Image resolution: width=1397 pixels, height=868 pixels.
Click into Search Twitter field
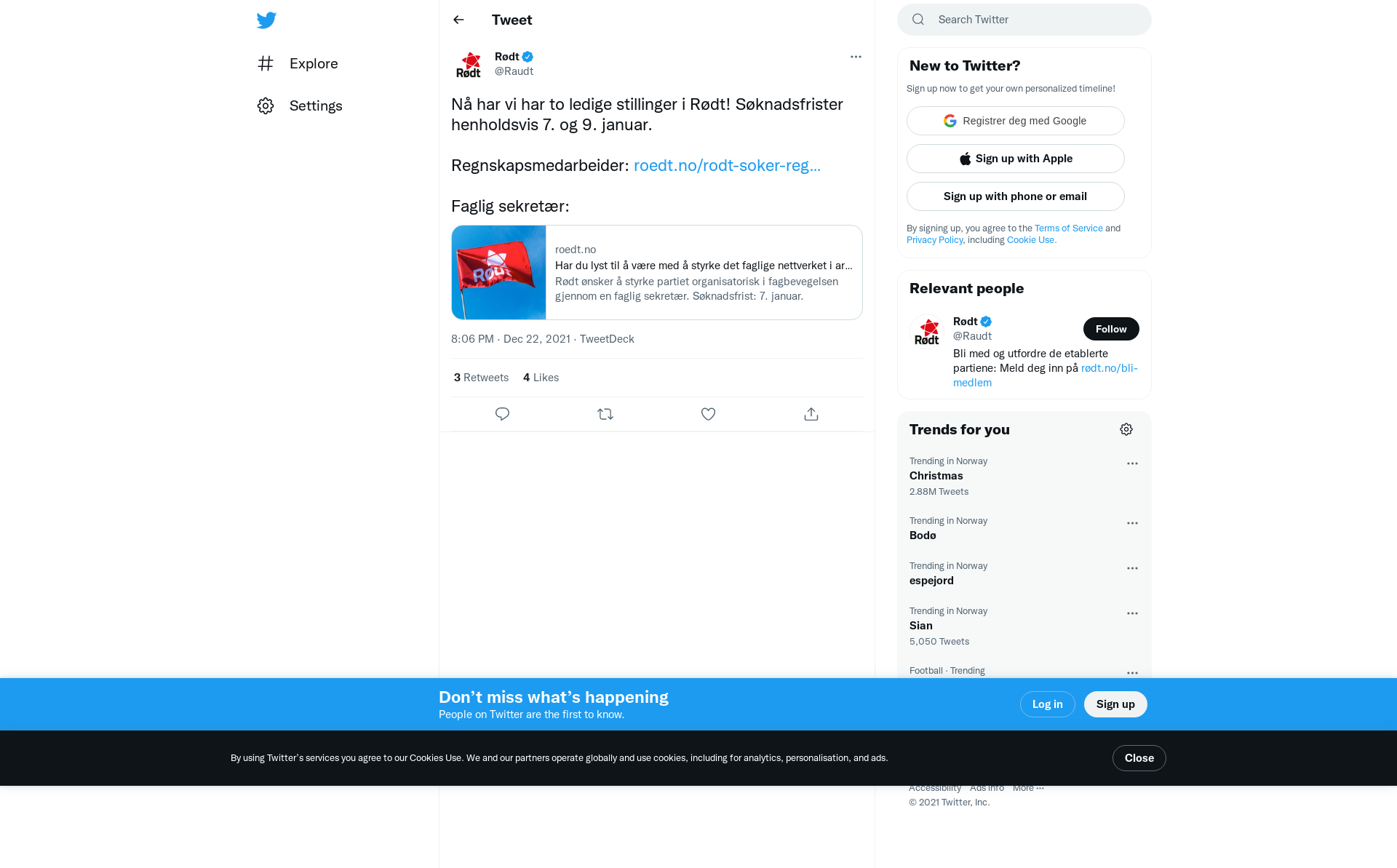point(1024,20)
